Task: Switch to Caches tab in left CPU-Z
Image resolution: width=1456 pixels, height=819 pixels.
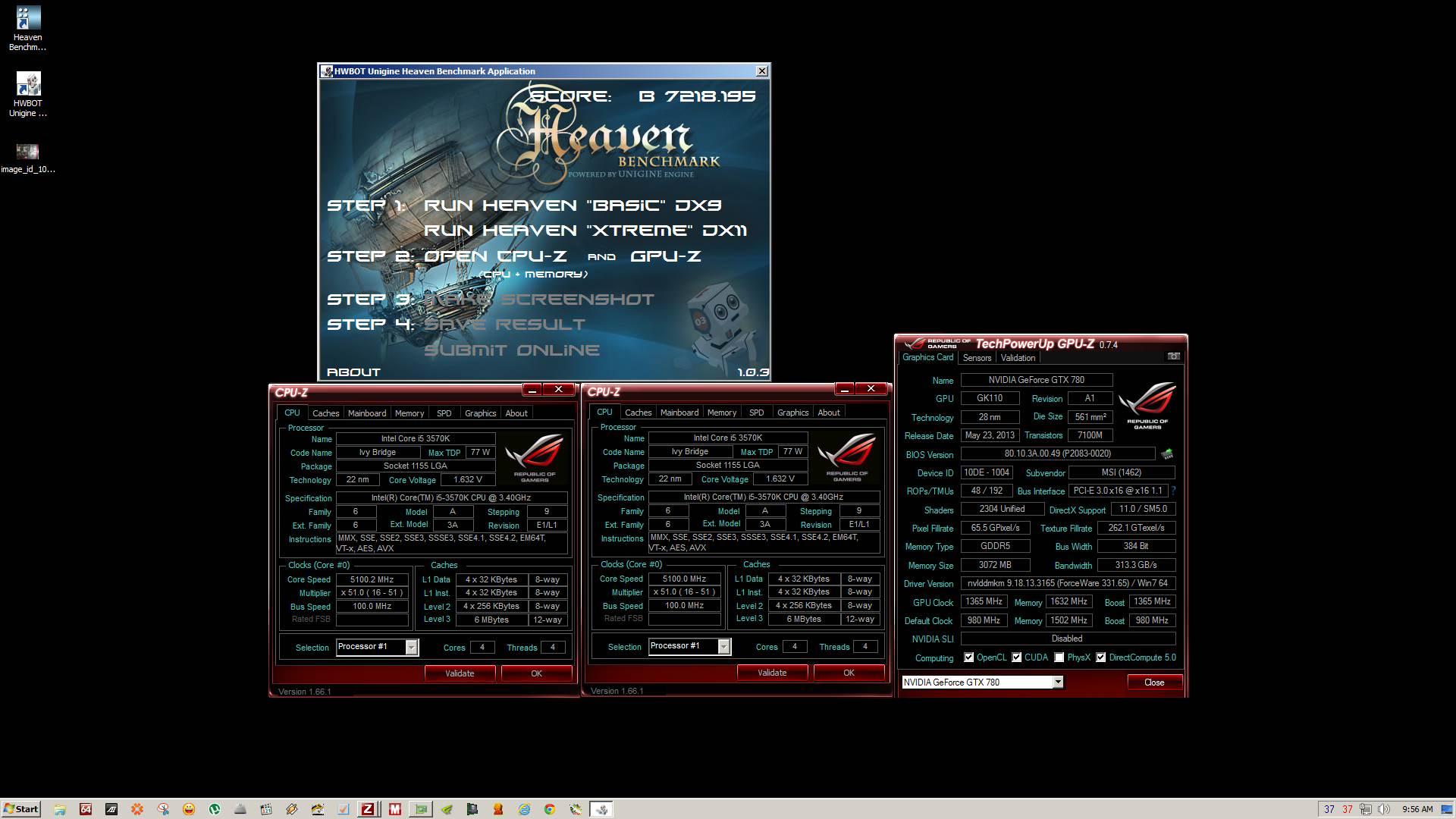Action: point(326,413)
